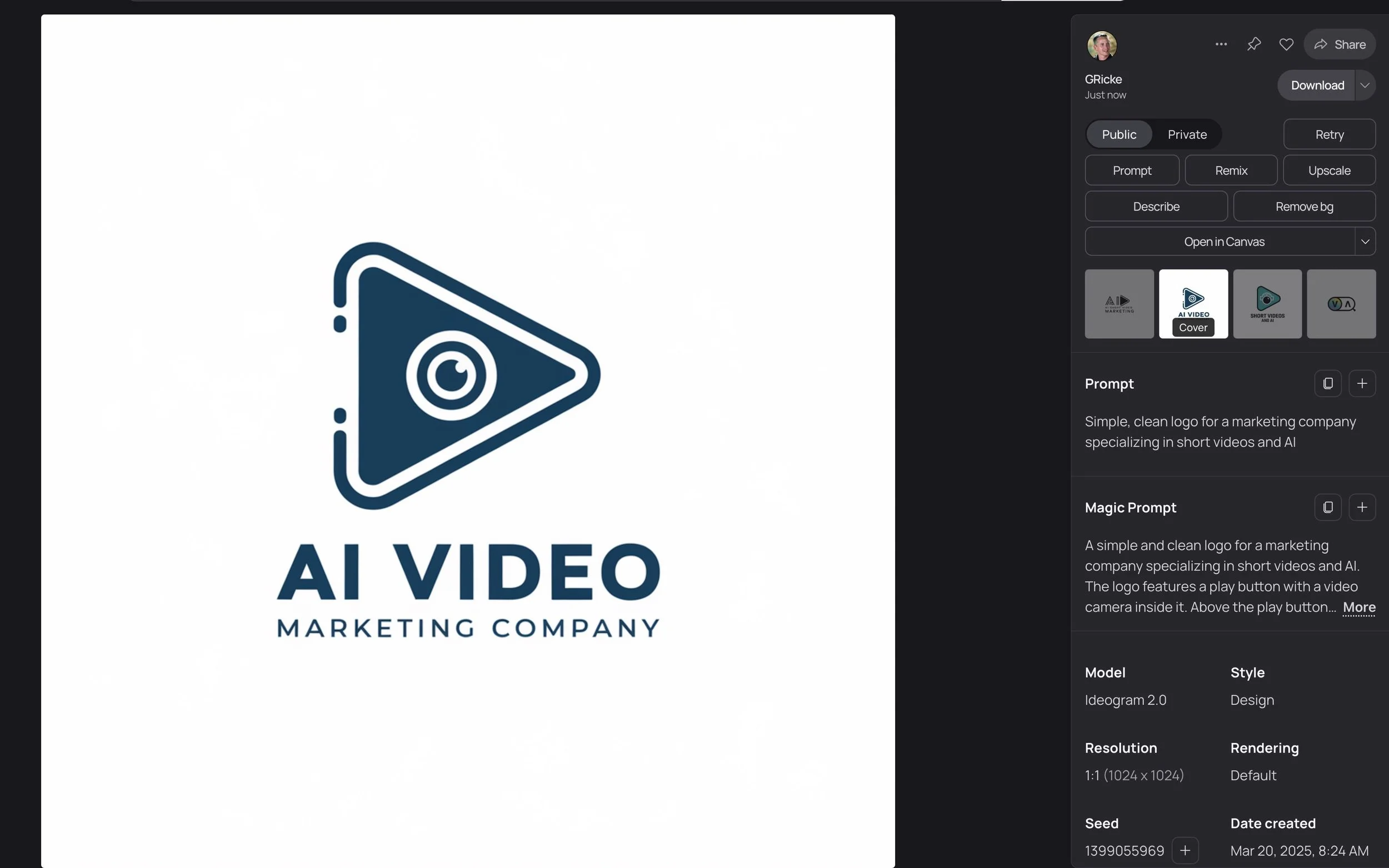The width and height of the screenshot is (1389, 868).
Task: Add the Prompt using its plus icon
Action: (x=1361, y=384)
